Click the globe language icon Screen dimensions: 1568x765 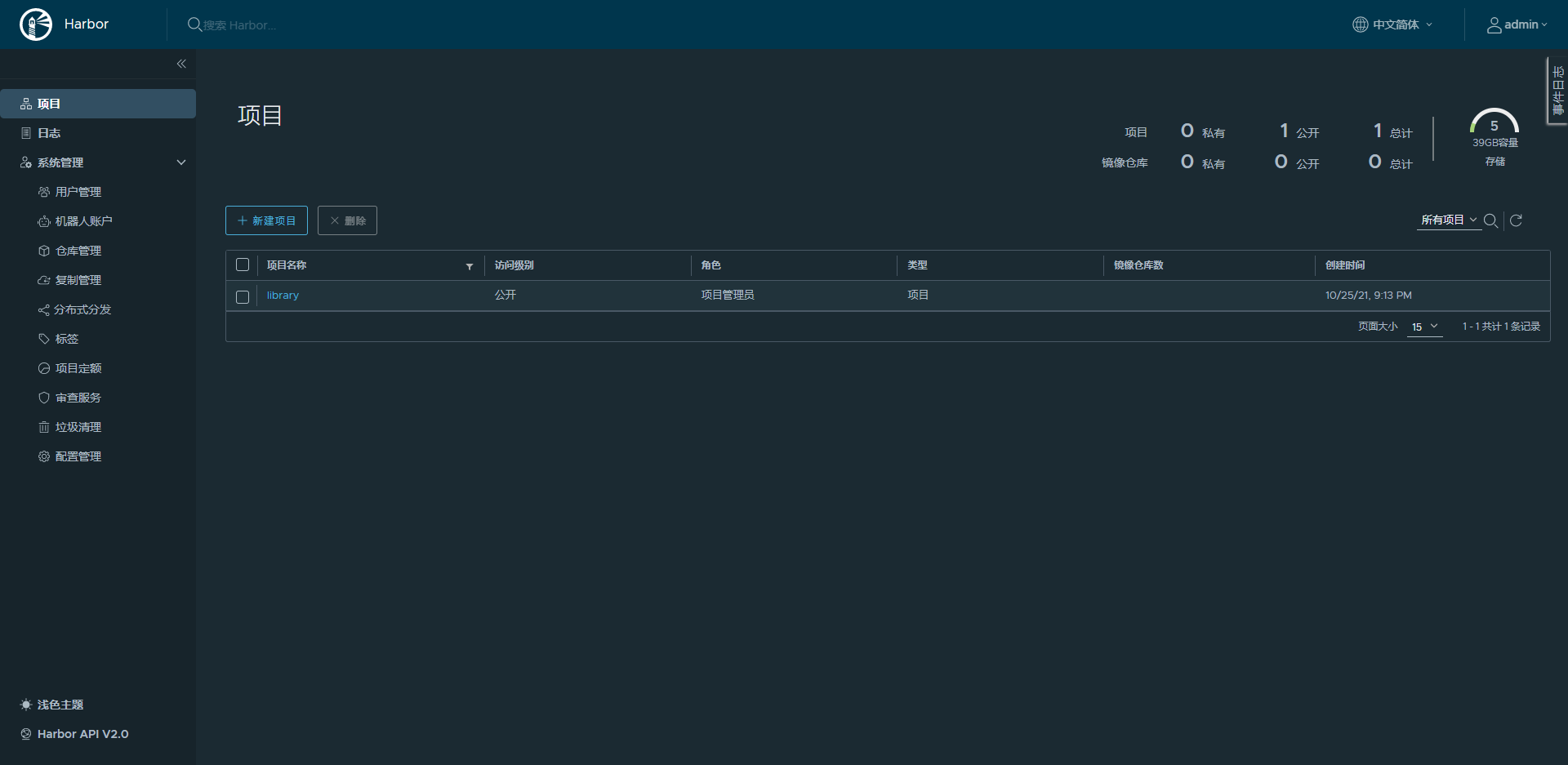(1360, 24)
